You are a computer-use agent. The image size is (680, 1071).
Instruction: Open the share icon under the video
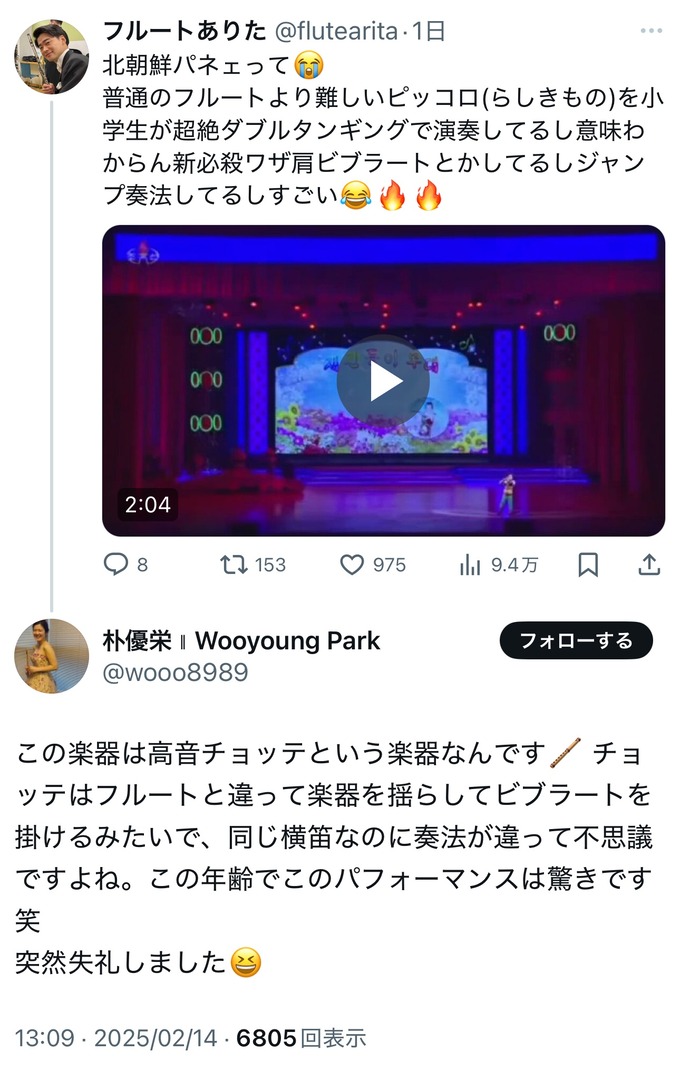[649, 565]
